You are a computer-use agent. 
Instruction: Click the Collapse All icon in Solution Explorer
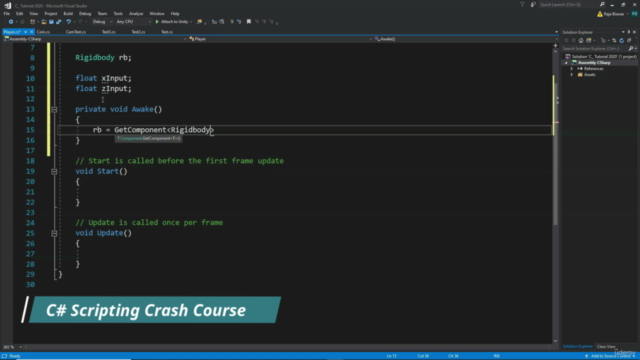point(629,40)
